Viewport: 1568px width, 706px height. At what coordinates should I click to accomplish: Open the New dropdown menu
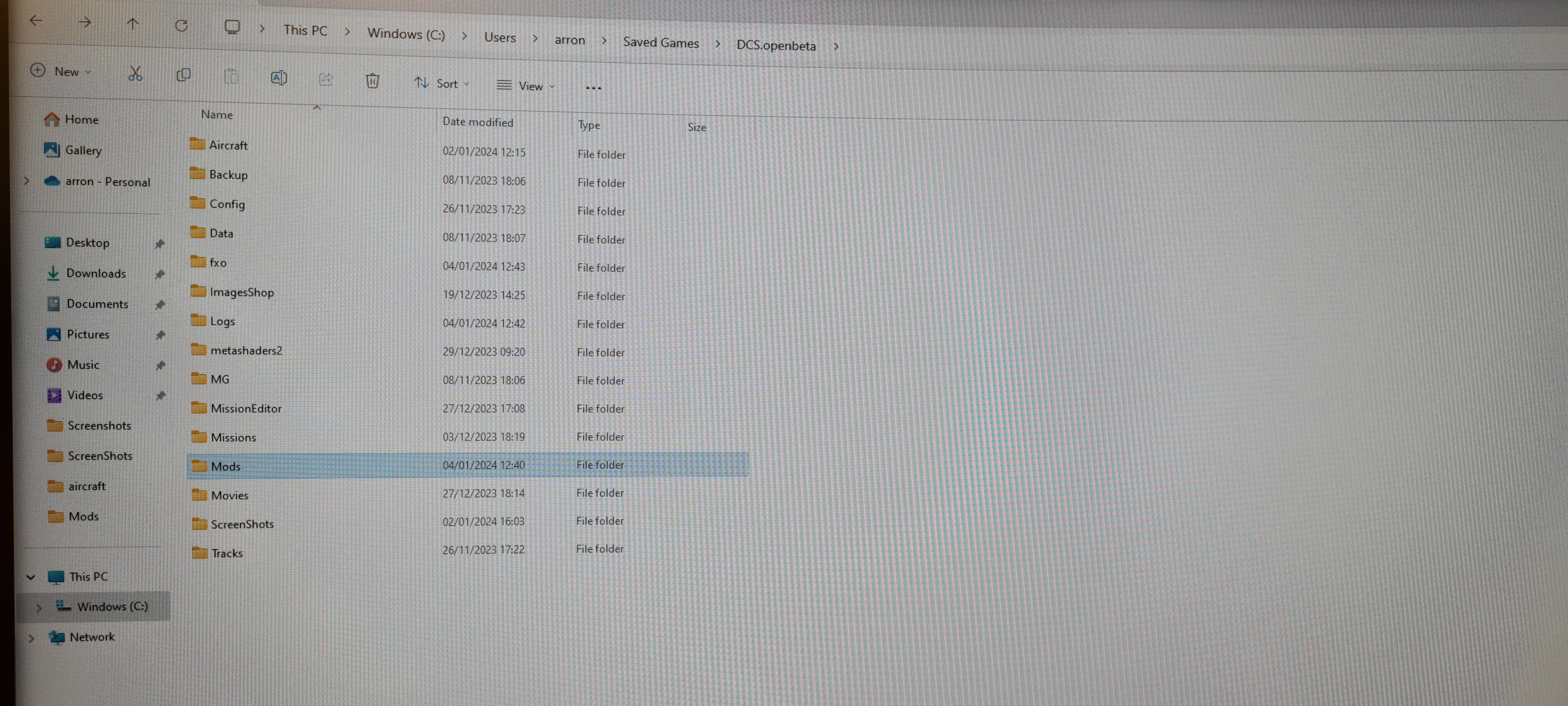61,71
